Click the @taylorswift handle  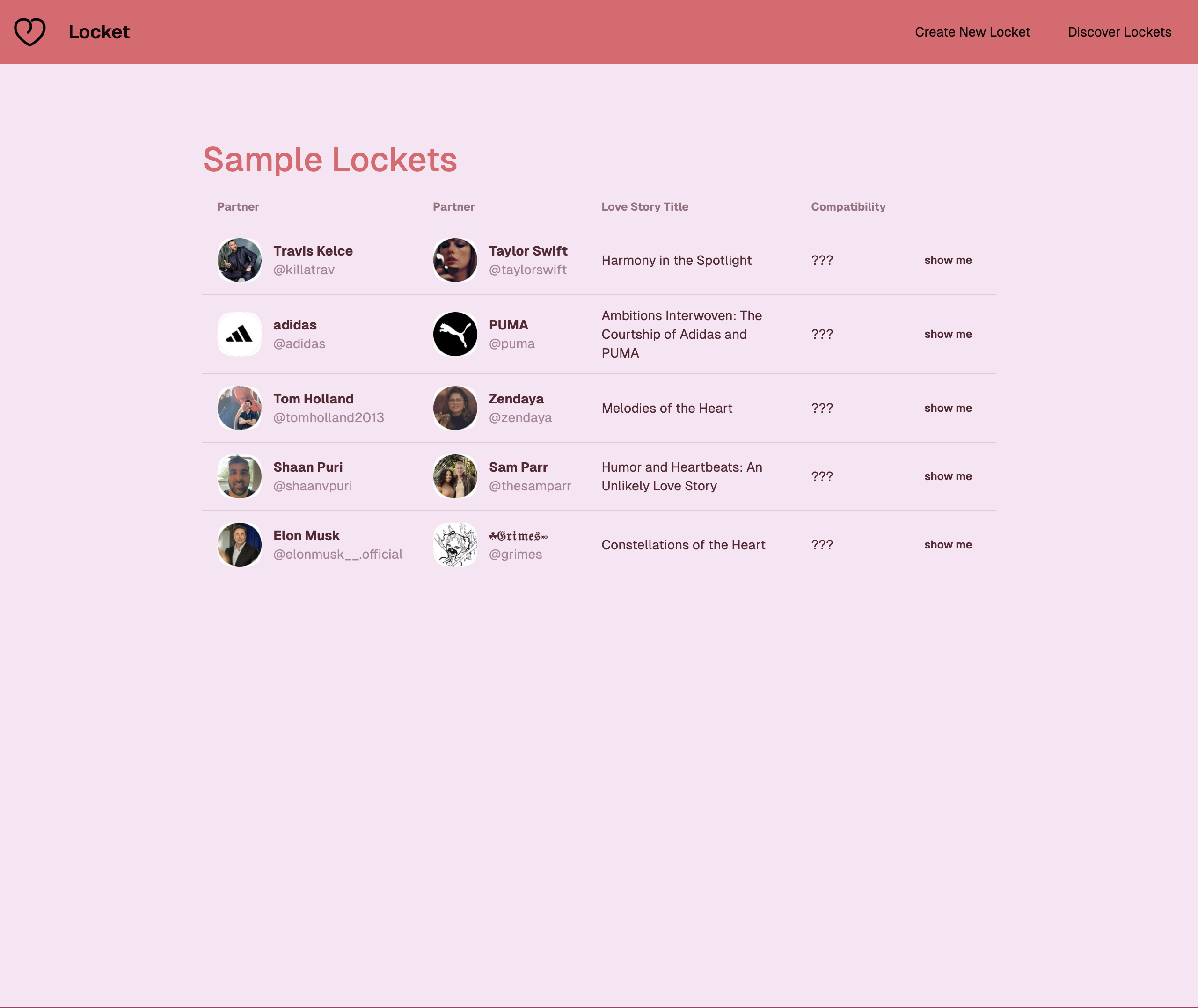[x=527, y=270]
